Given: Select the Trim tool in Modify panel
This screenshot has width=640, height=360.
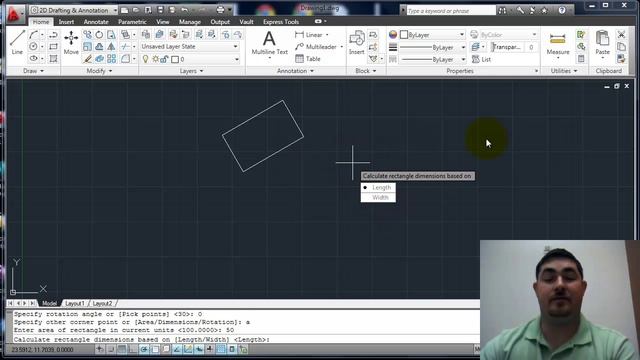Looking at the screenshot, I should (x=125, y=47).
